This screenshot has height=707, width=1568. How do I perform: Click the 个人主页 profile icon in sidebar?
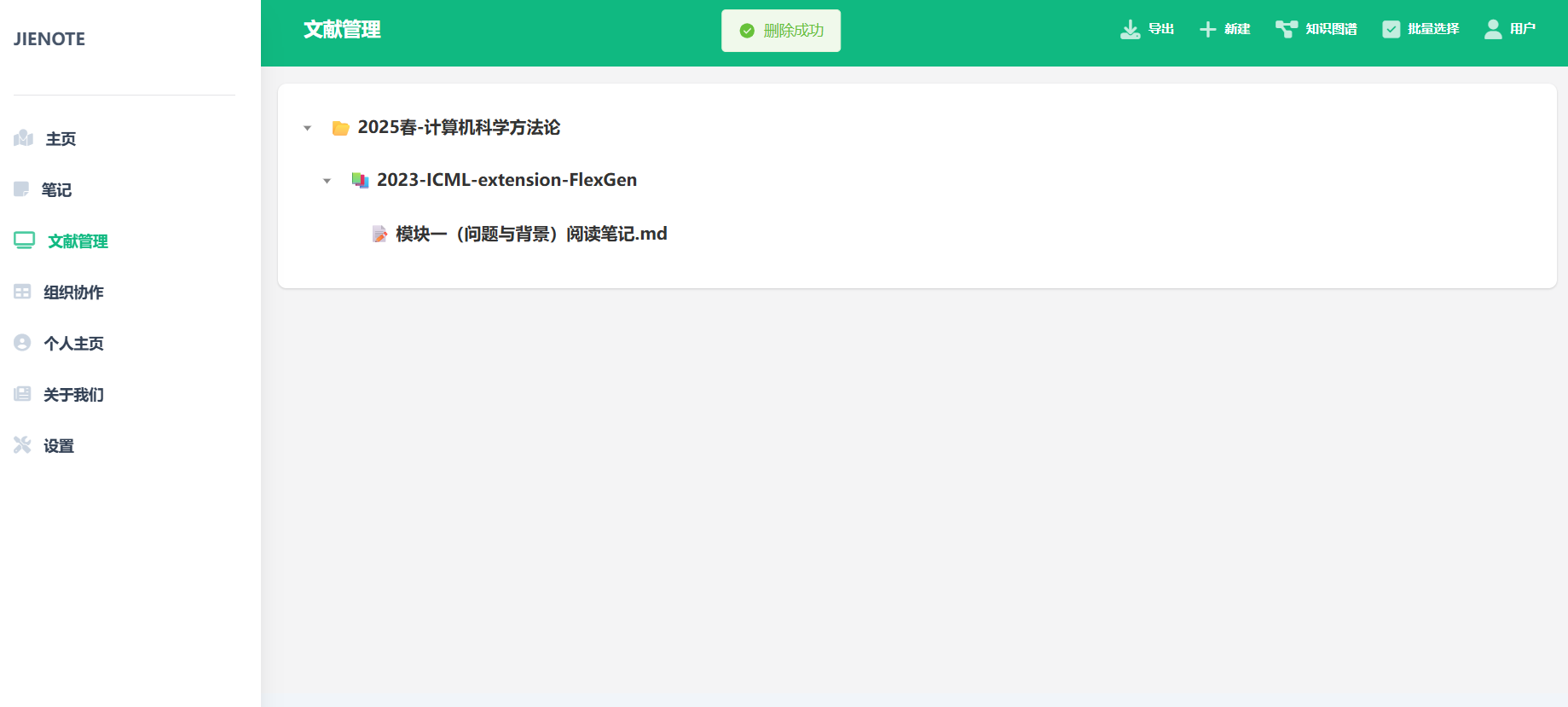coord(22,343)
